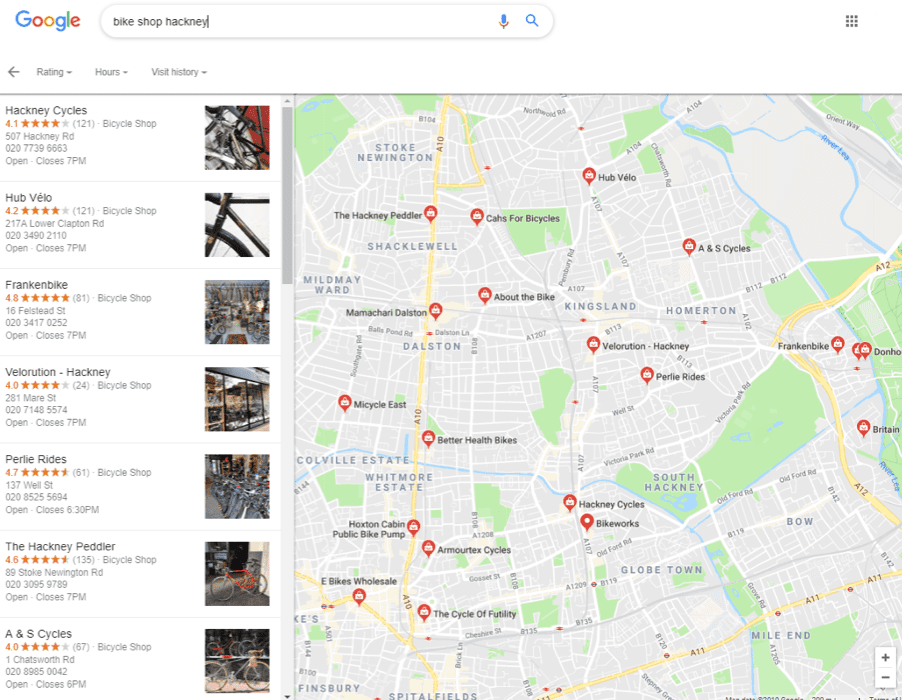Open the Frankenbike listing

140,312
